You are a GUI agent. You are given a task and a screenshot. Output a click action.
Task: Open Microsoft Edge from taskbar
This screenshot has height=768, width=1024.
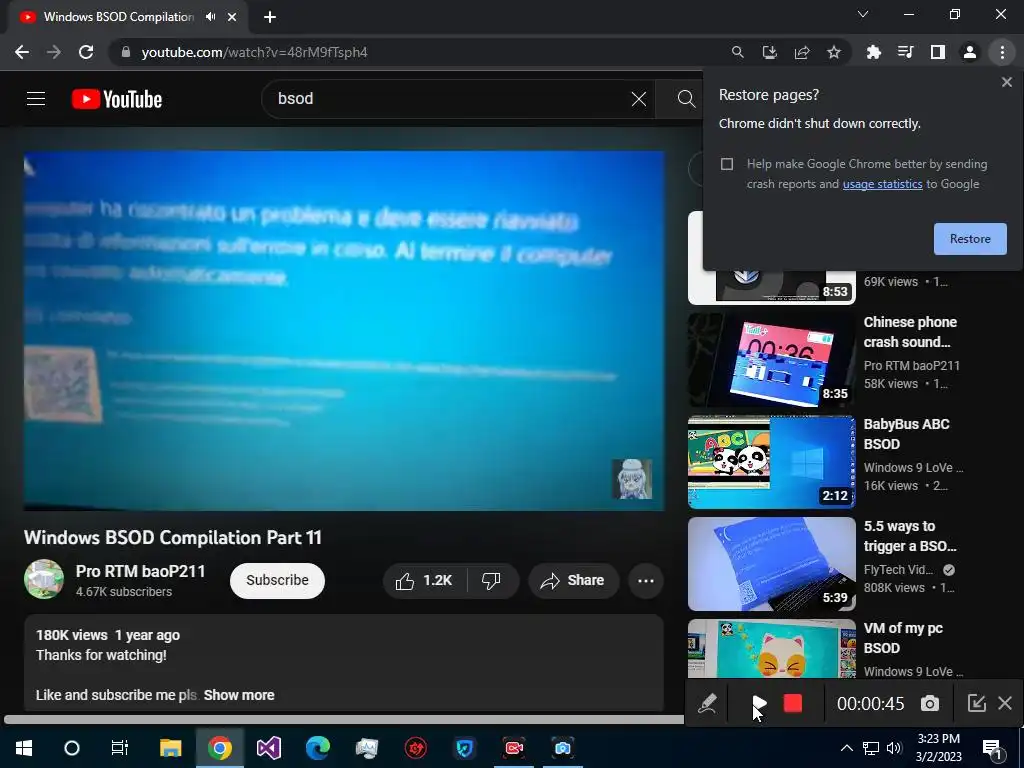[x=318, y=748]
